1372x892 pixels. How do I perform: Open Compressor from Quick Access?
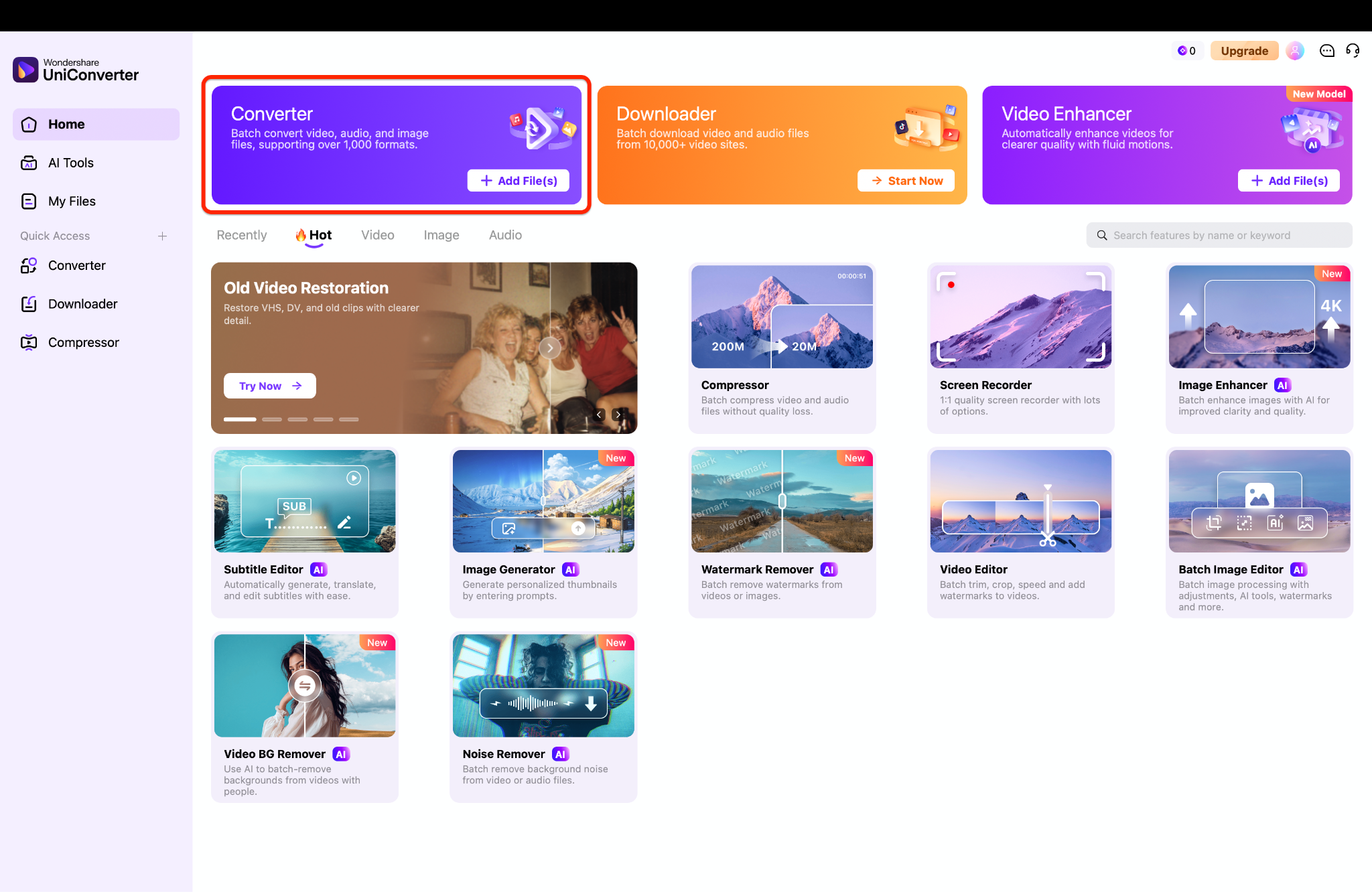point(96,342)
